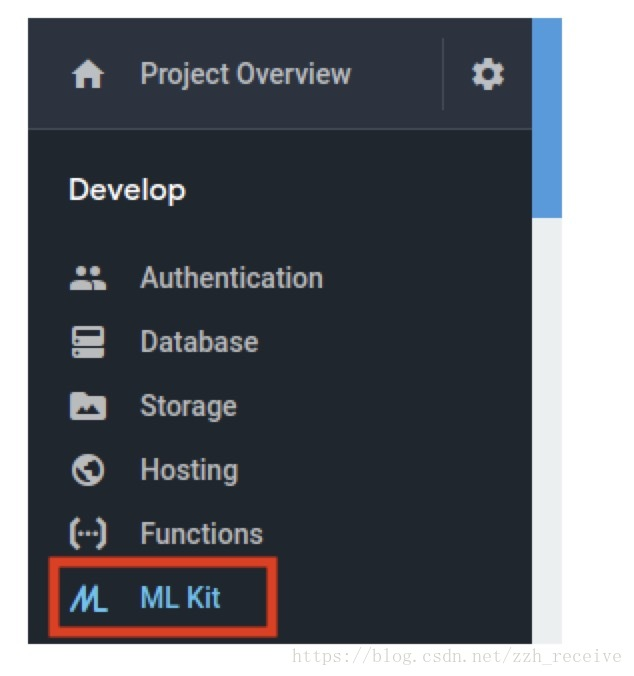Screen dimensions: 634x676
Task: Click the ML Kit logo icon
Action: tap(89, 598)
